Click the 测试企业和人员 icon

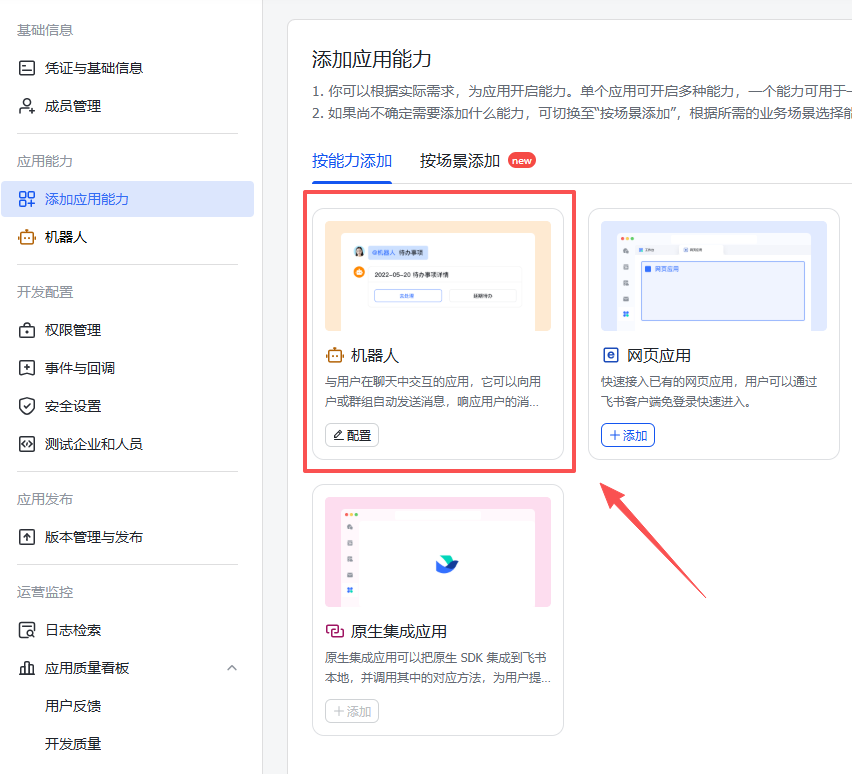[x=28, y=443]
